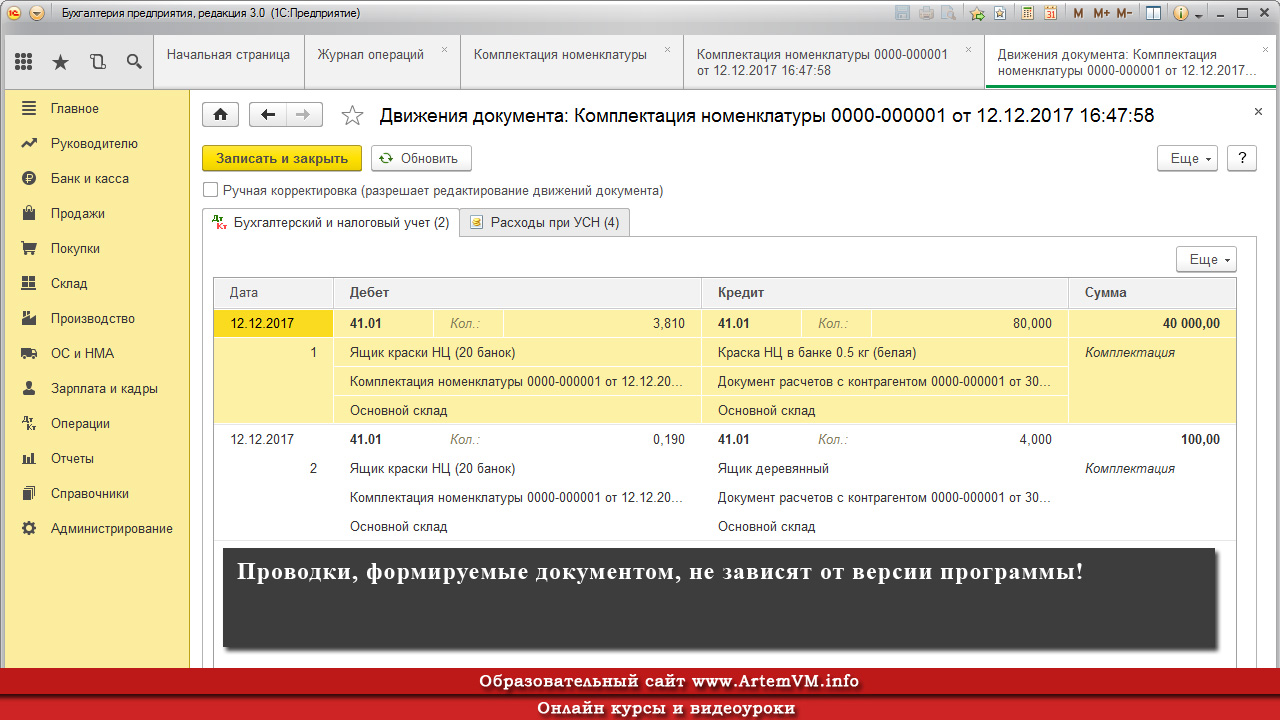1280x720 pixels.
Task: Open the 1C main menu dropdown in the title bar
Action: (36, 13)
